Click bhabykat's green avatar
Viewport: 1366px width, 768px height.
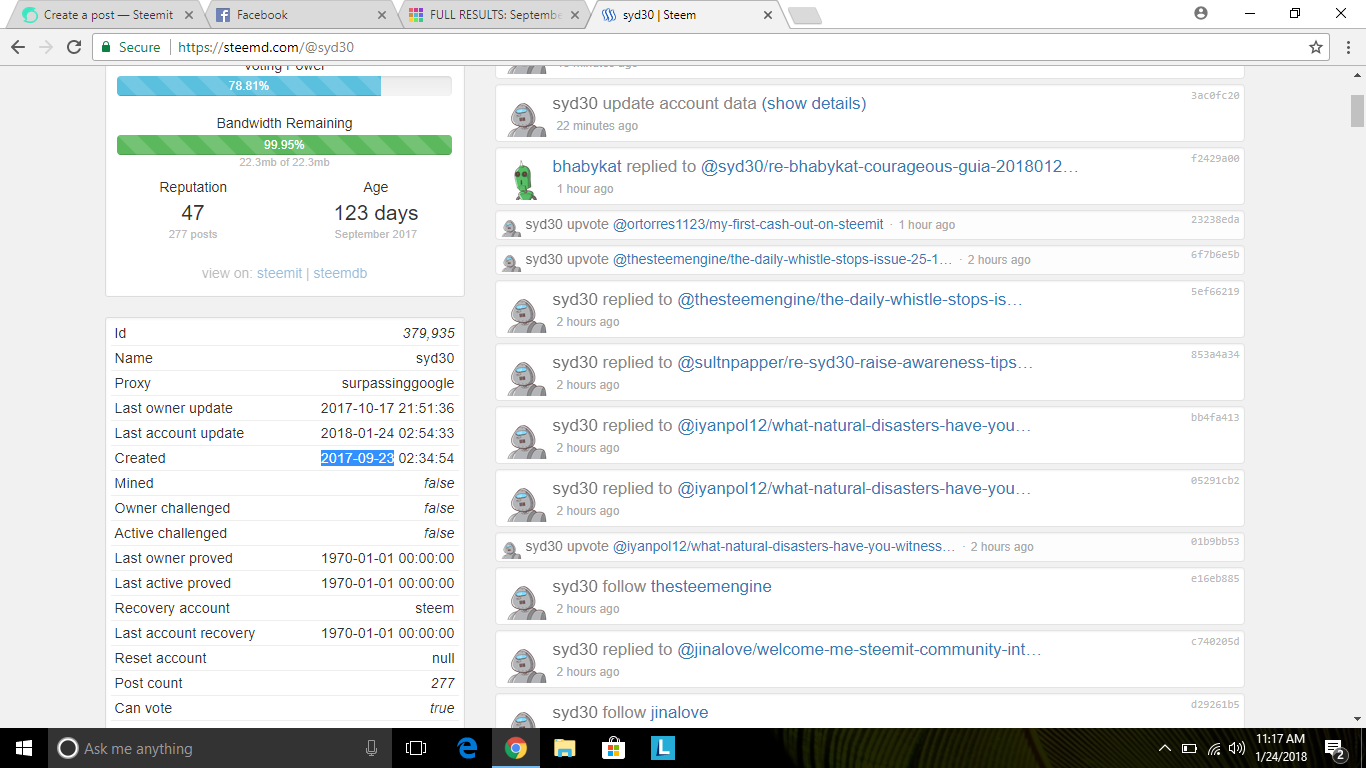524,180
